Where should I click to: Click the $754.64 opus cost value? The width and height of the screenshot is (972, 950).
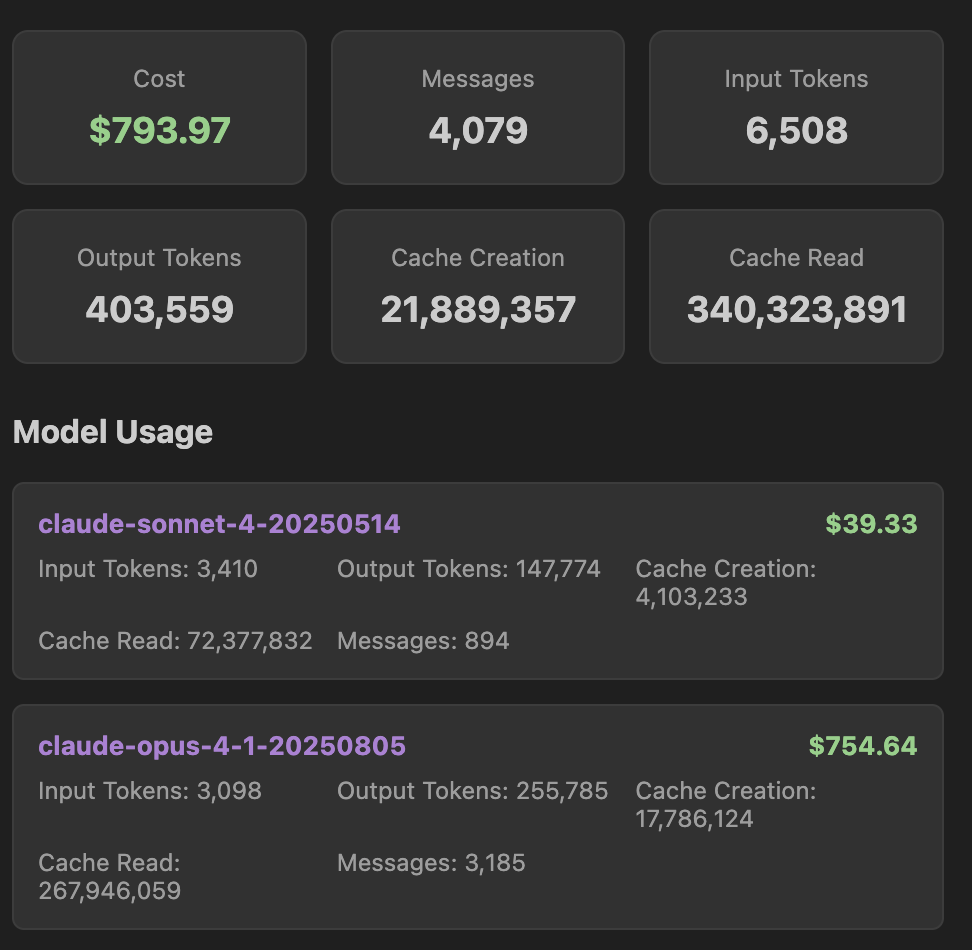(863, 746)
